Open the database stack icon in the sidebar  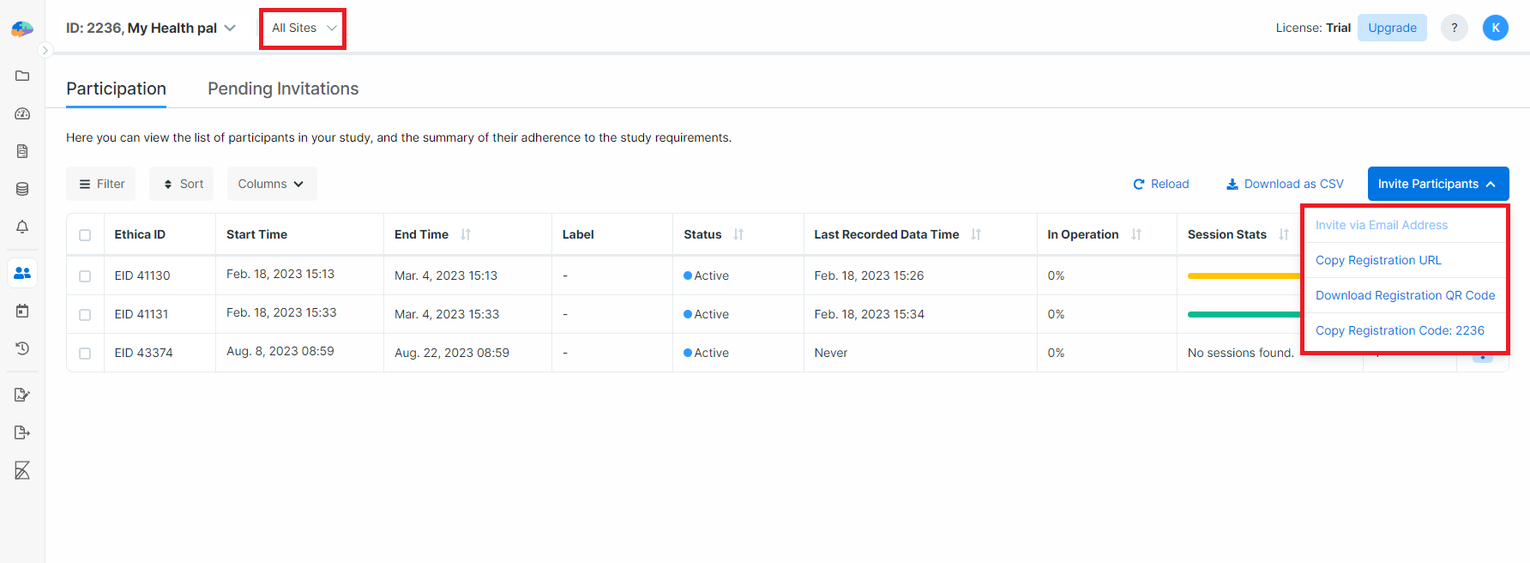click(x=22, y=189)
